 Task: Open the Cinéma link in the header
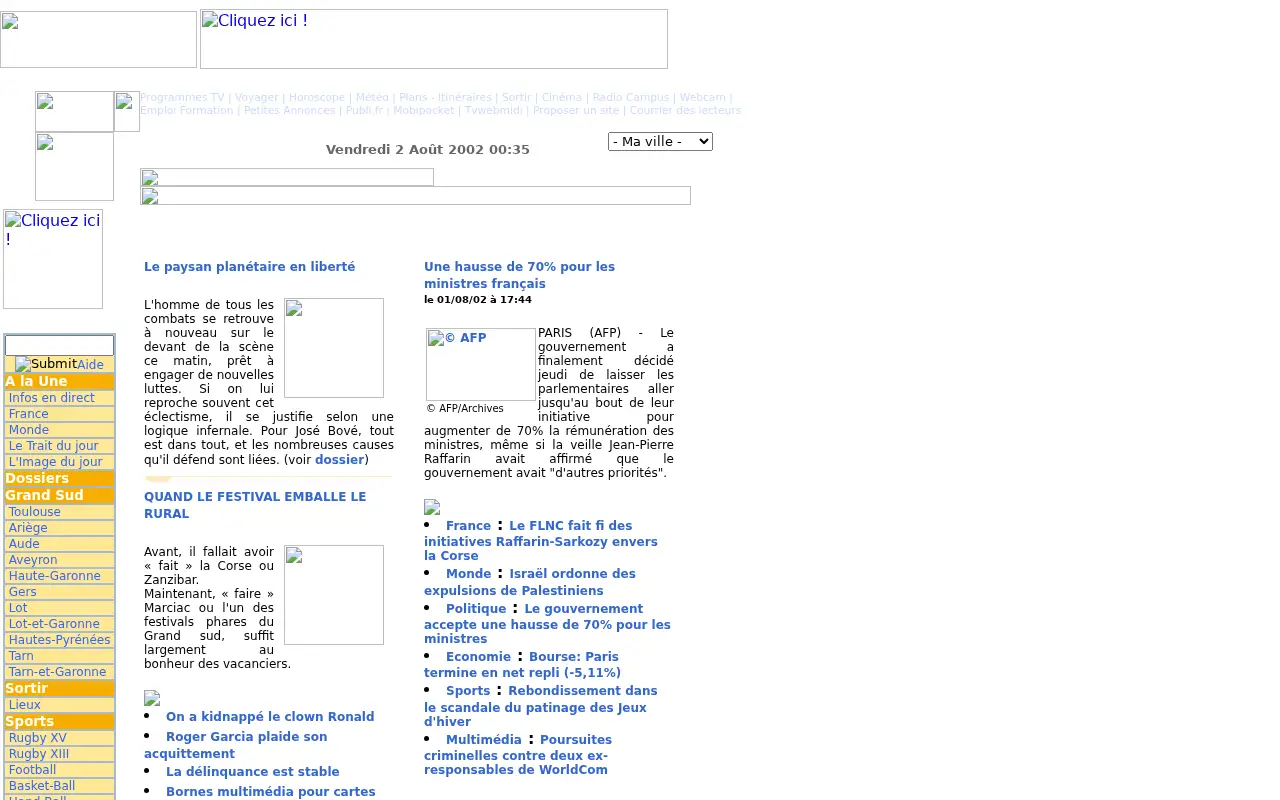561,98
